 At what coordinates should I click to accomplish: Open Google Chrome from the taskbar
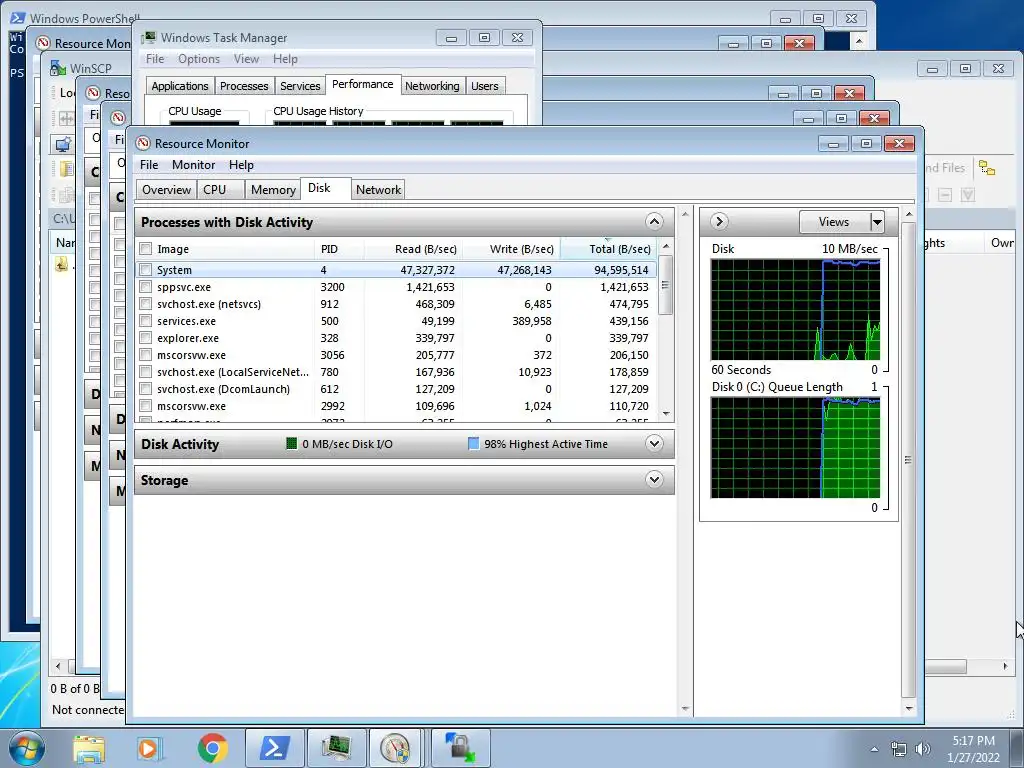(x=212, y=748)
